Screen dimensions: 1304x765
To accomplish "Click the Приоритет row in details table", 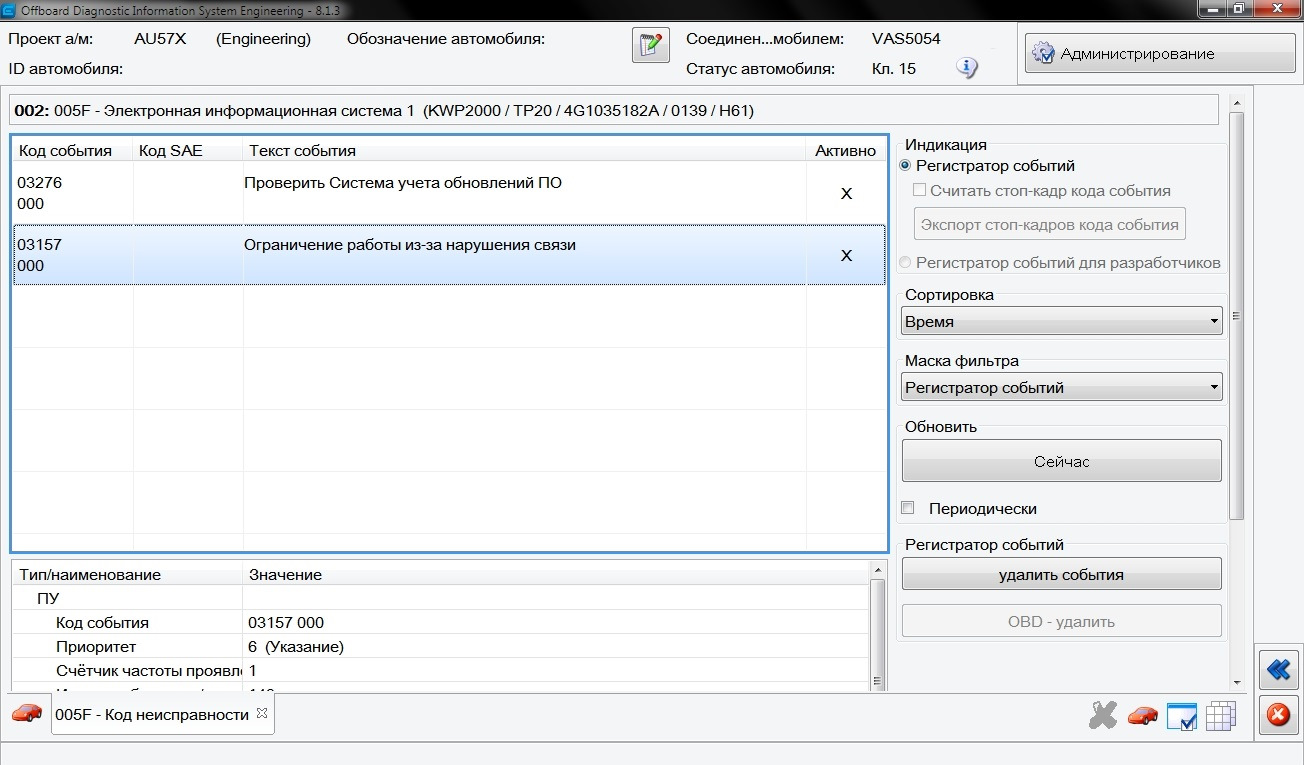I will coord(441,647).
